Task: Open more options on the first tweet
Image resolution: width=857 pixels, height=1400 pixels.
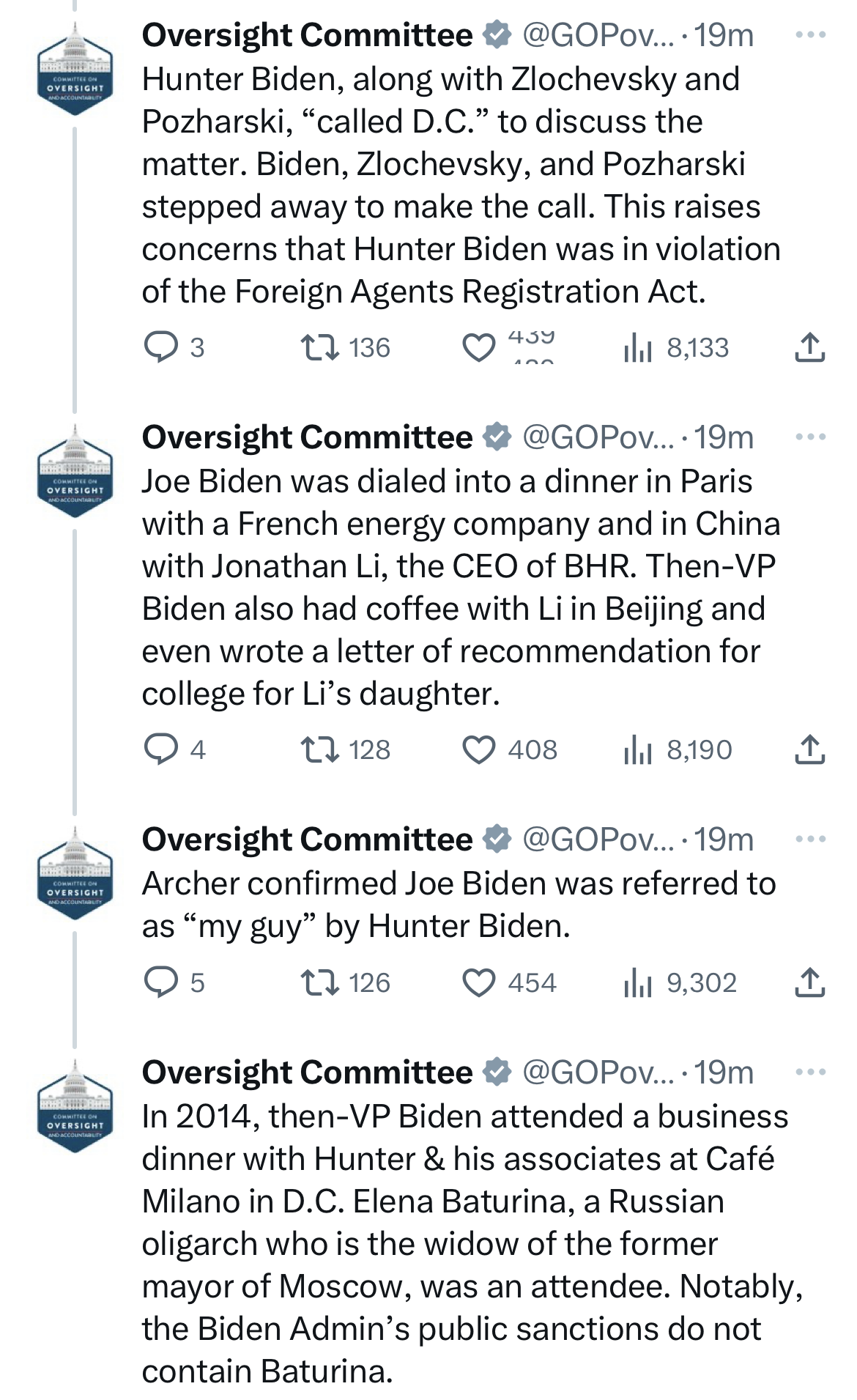Action: [811, 34]
